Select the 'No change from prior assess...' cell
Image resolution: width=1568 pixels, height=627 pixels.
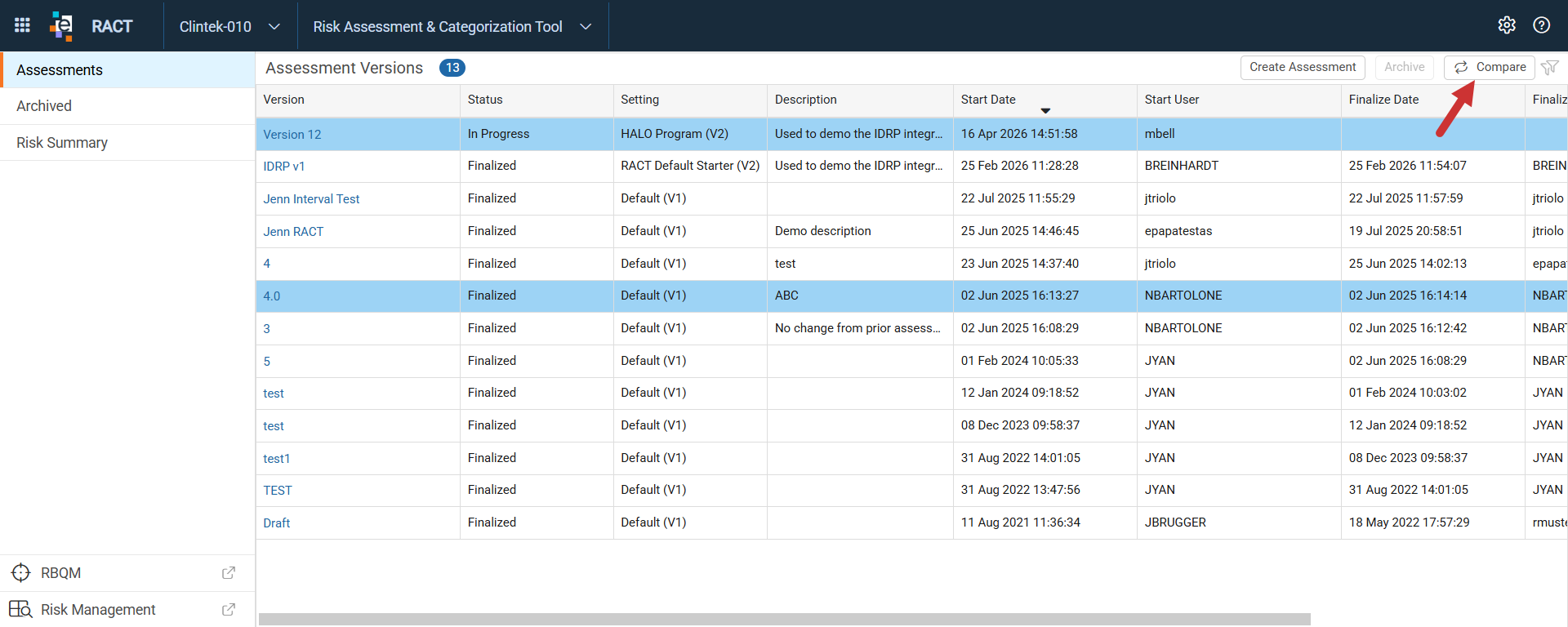[860, 328]
